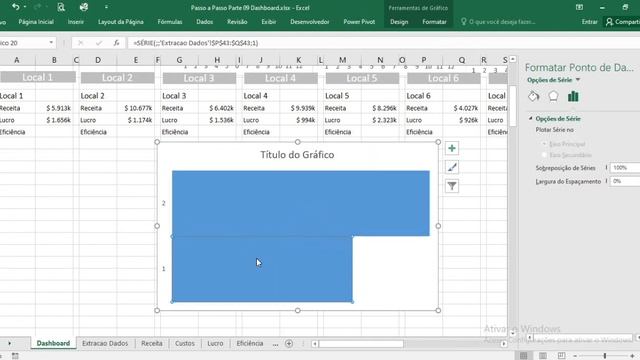Switch to Normal view in status bar
The width and height of the screenshot is (640, 360).
click(524, 356)
